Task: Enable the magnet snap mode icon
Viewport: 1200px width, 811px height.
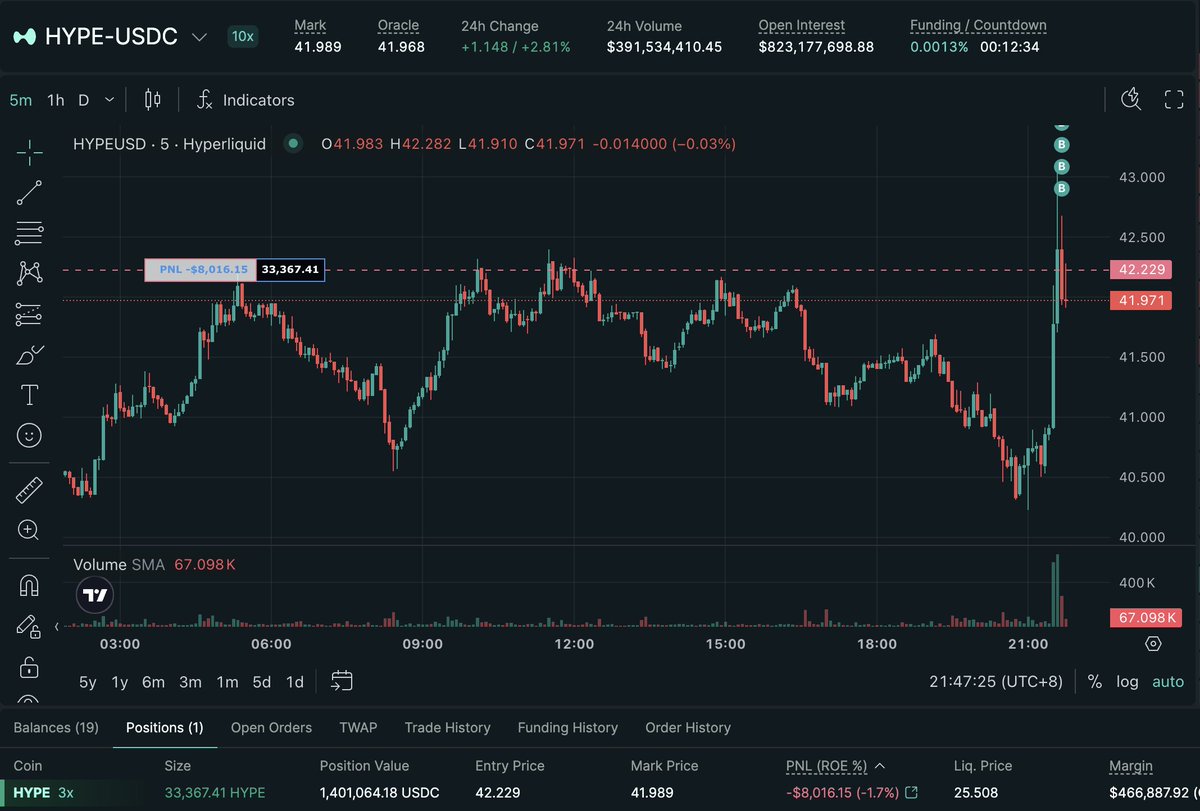Action: click(29, 585)
